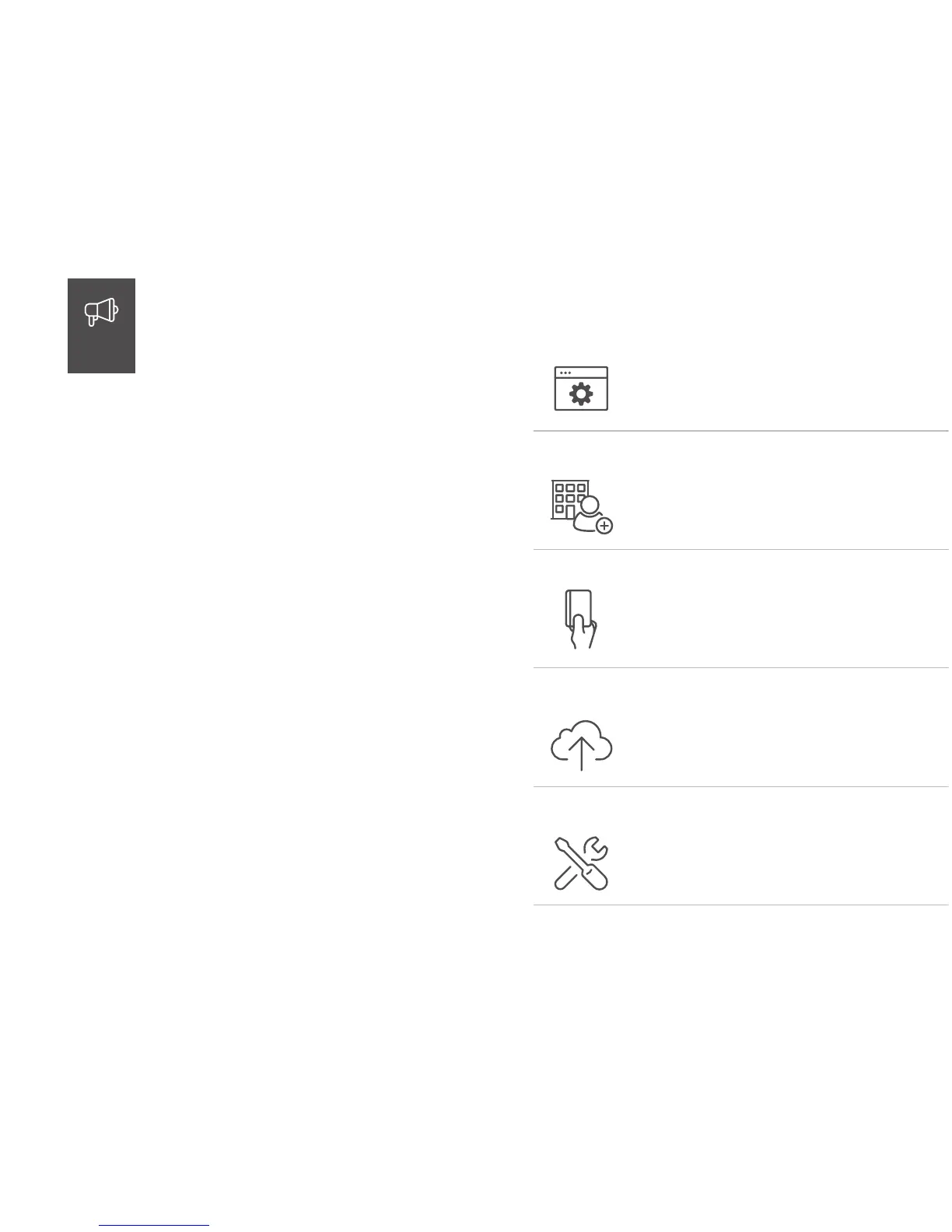The image size is (952, 1232).
Task: Click the divider line below the hand card icon
Action: 740,667
